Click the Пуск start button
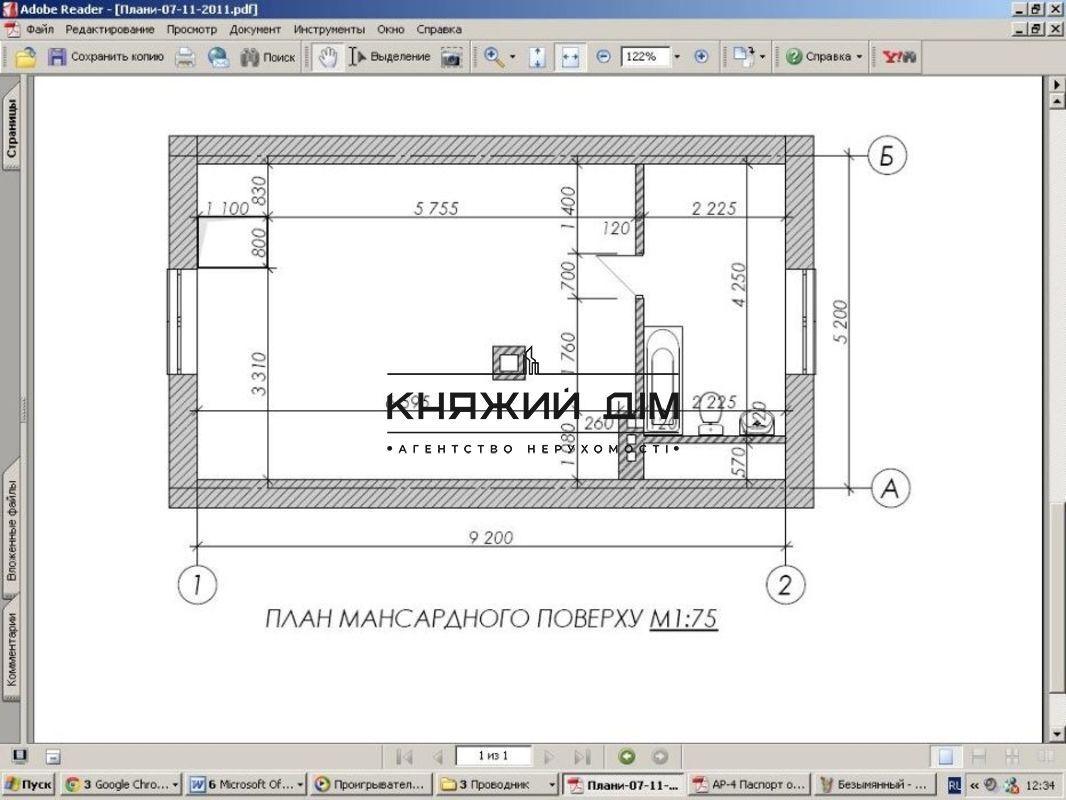The height and width of the screenshot is (800, 1066). pyautogui.click(x=28, y=785)
